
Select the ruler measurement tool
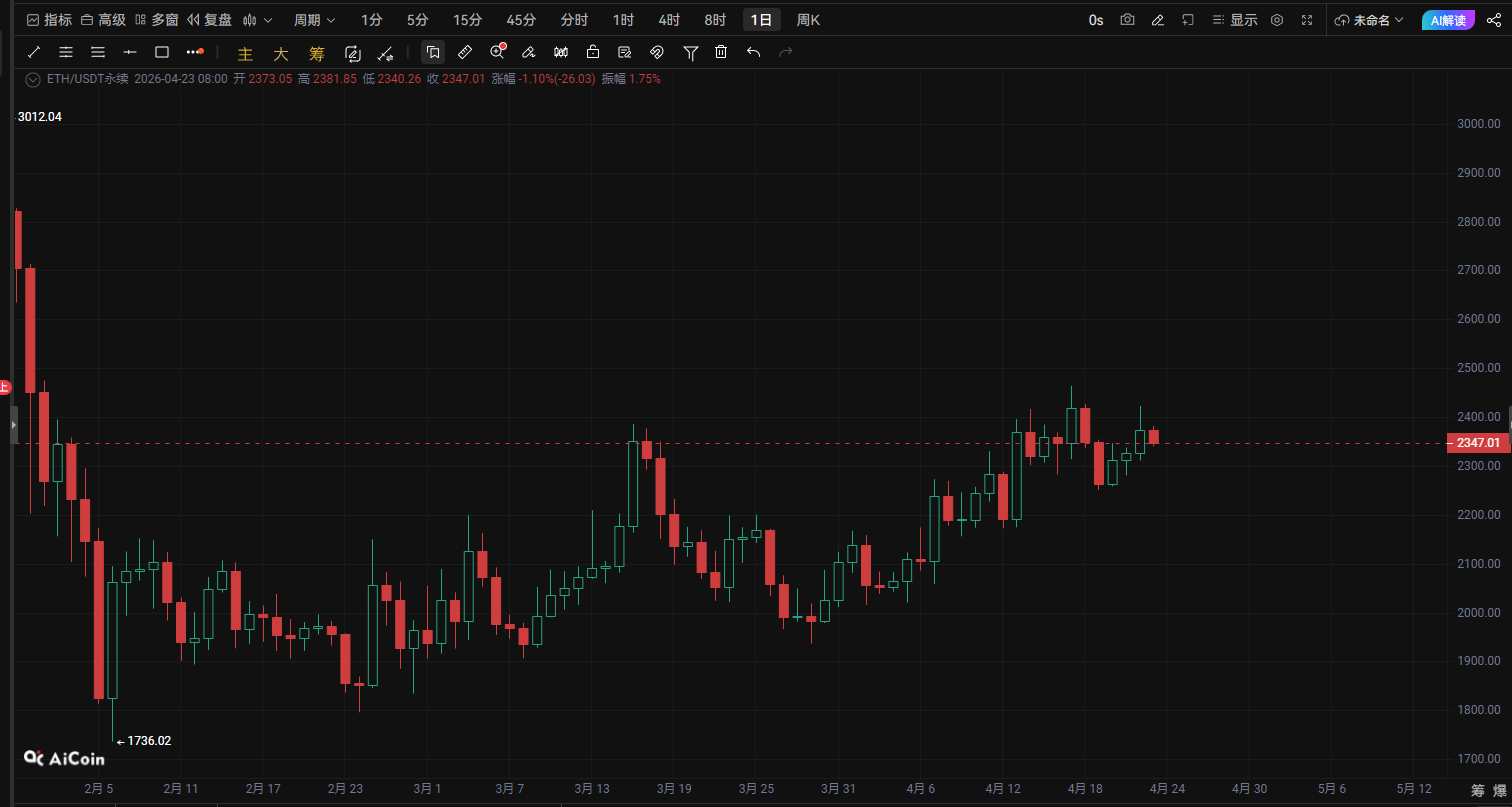point(465,52)
